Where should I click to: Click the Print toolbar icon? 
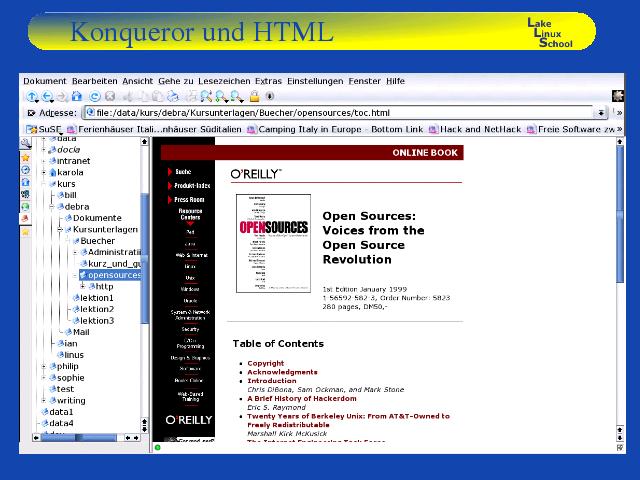[x=173, y=96]
